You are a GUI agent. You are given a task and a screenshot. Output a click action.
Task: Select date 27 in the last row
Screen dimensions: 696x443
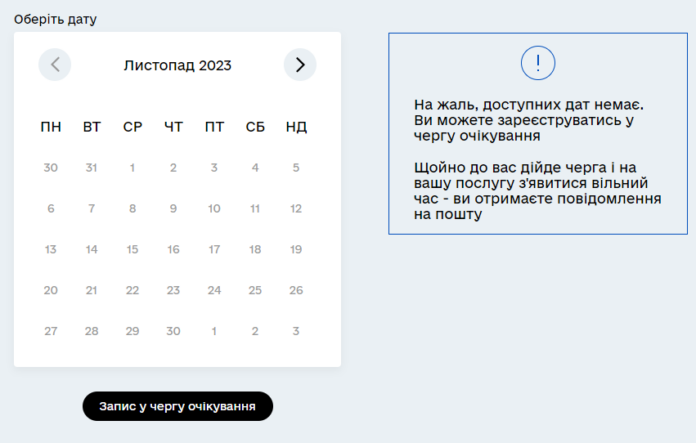click(x=51, y=331)
